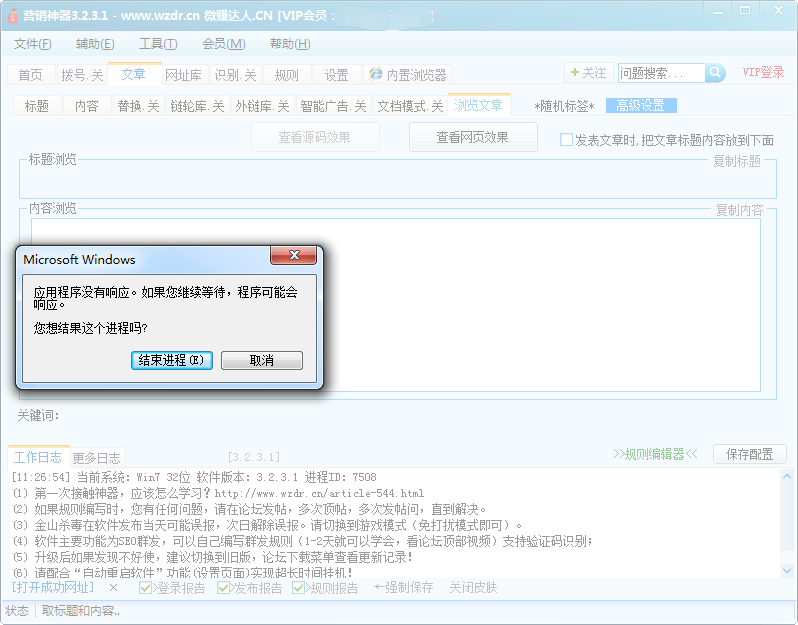Open the 工具(T) menu

pos(158,44)
